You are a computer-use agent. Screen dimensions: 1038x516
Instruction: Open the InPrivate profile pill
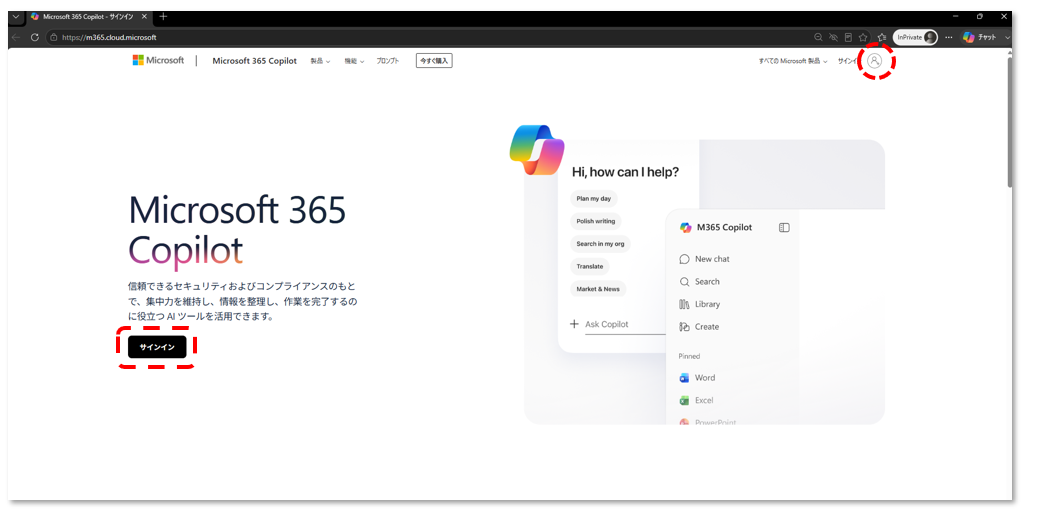[x=916, y=38]
